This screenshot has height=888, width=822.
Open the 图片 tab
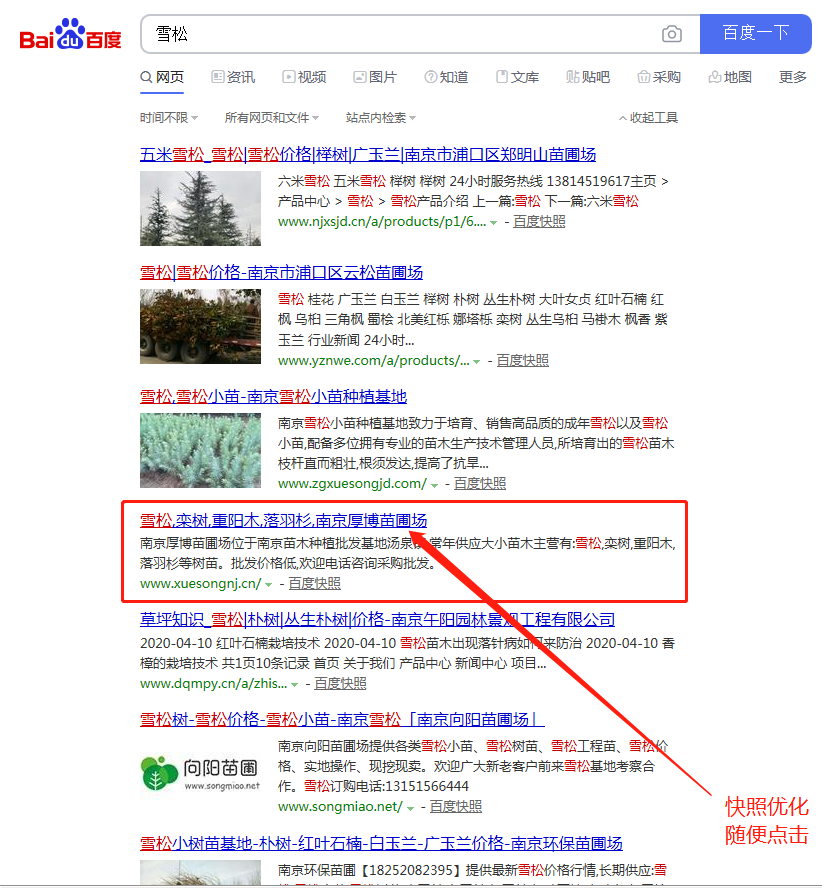pos(375,77)
